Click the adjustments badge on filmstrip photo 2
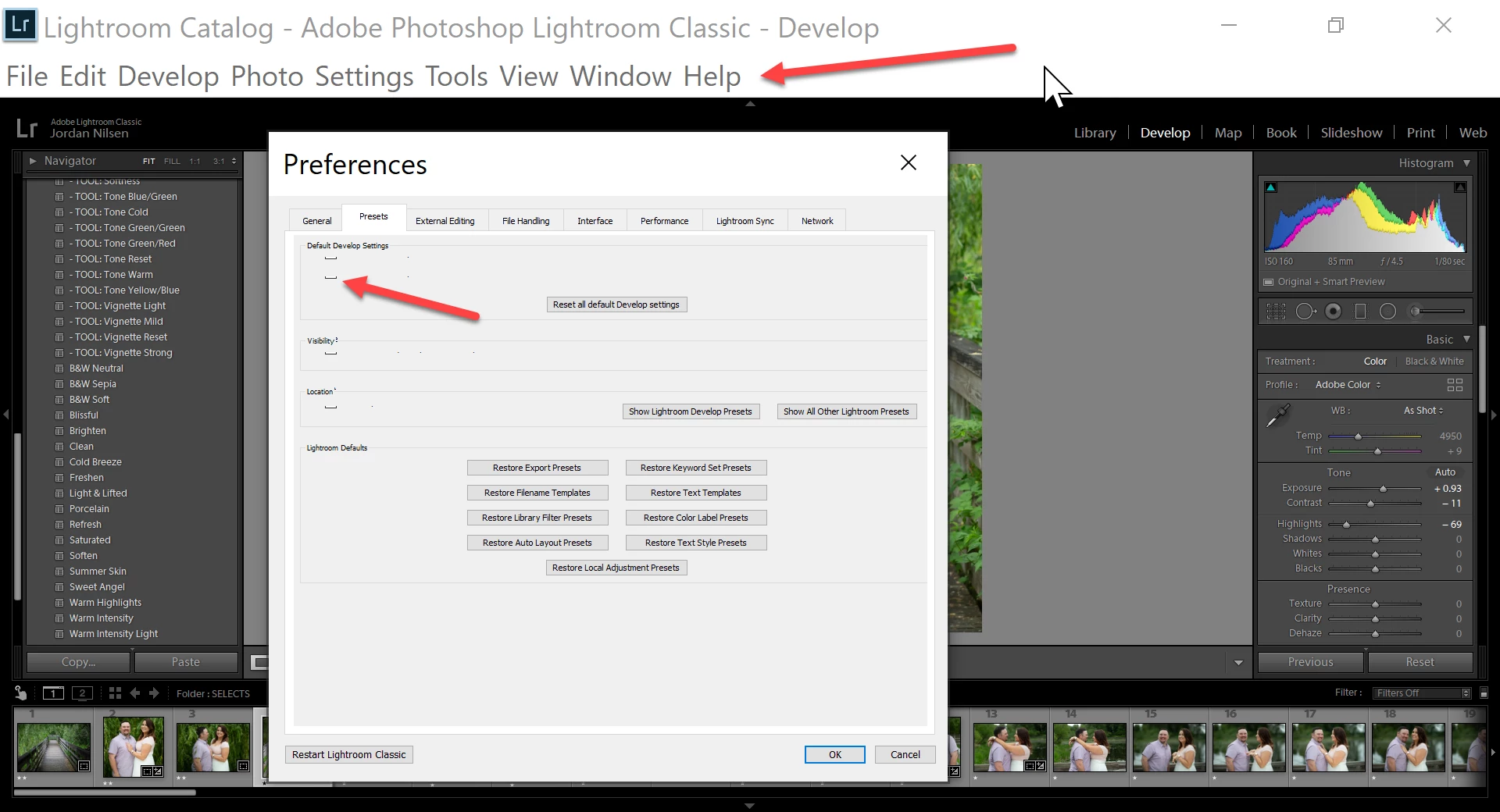Viewport: 1500px width, 812px height. pyautogui.click(x=158, y=771)
